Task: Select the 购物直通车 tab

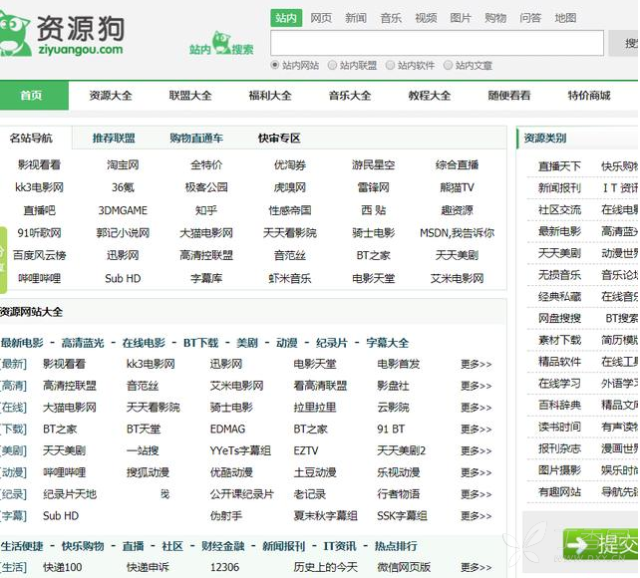Action: [x=196, y=138]
